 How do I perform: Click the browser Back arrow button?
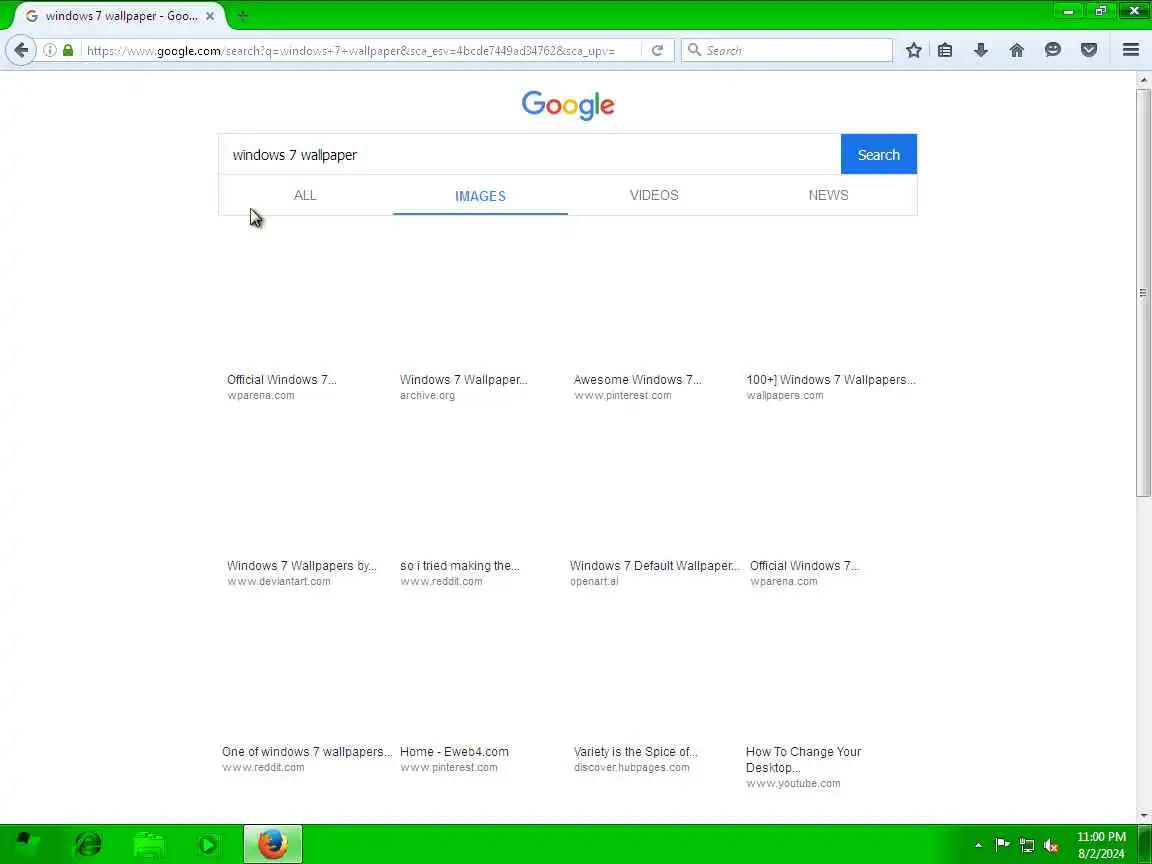(x=21, y=50)
